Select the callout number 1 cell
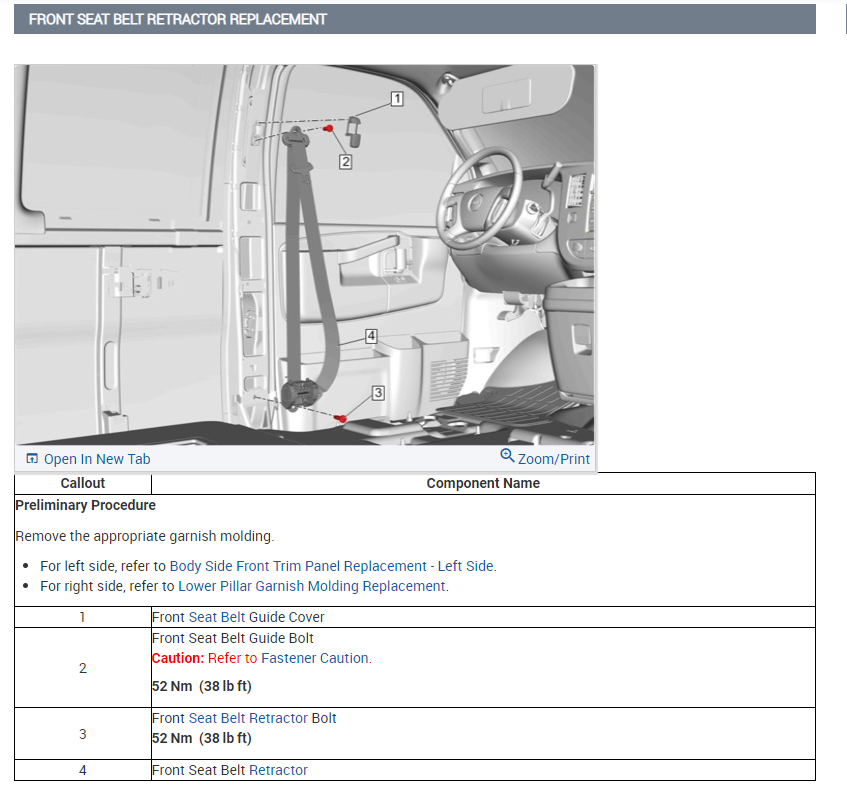This screenshot has width=847, height=789. pyautogui.click(x=83, y=617)
